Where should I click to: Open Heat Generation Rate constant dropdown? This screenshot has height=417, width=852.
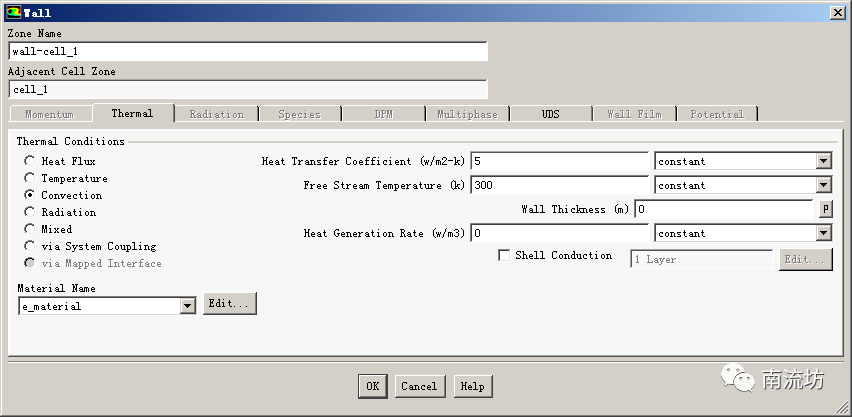click(823, 233)
